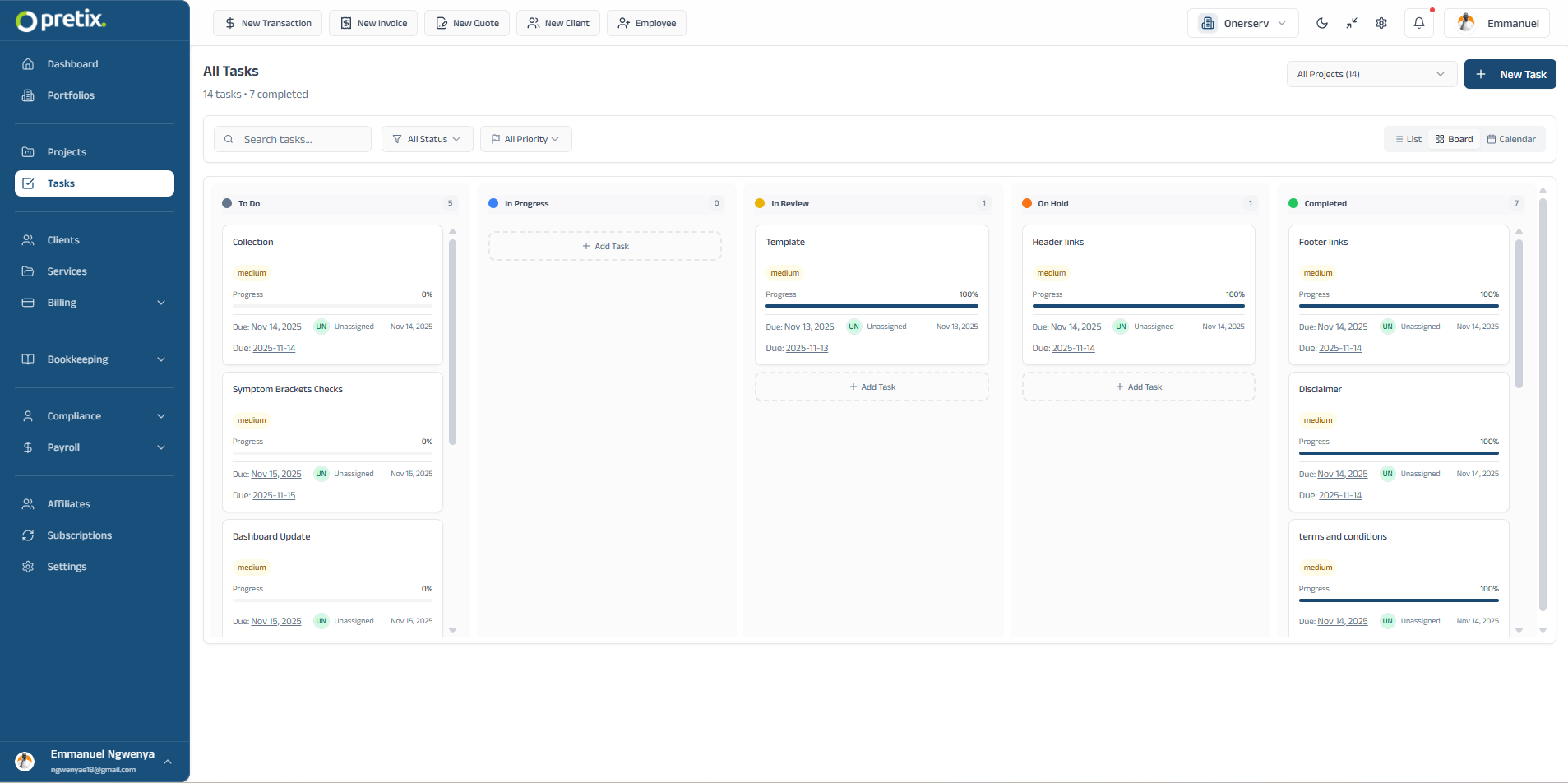The width and height of the screenshot is (1568, 783).
Task: Click the New Task button
Action: (x=1510, y=74)
